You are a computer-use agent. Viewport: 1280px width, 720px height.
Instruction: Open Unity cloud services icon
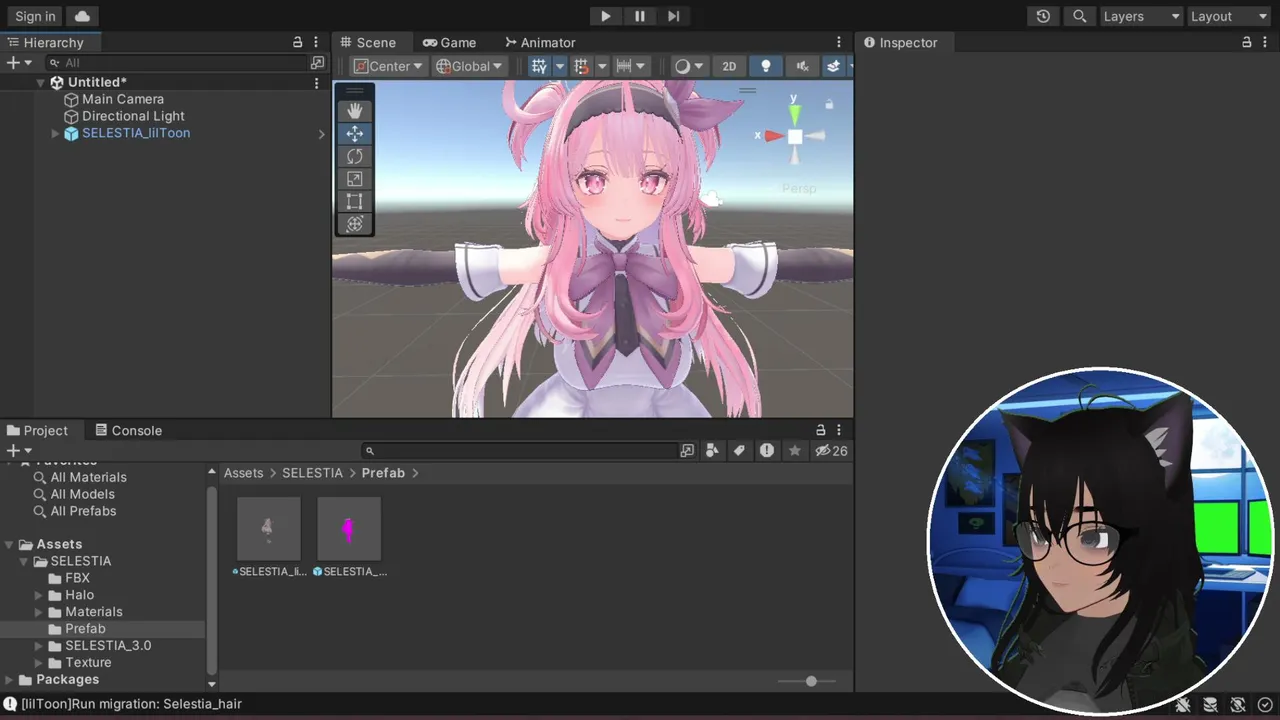click(x=82, y=16)
